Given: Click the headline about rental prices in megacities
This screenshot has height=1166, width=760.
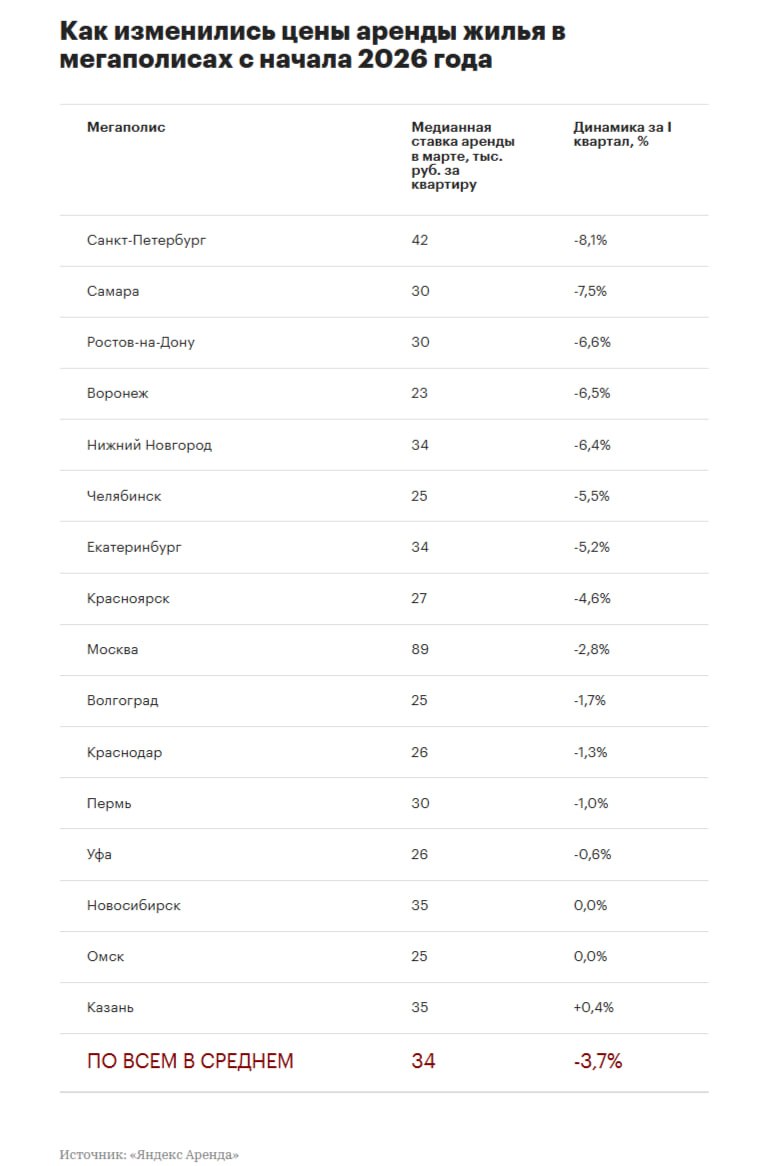Looking at the screenshot, I should (x=312, y=45).
